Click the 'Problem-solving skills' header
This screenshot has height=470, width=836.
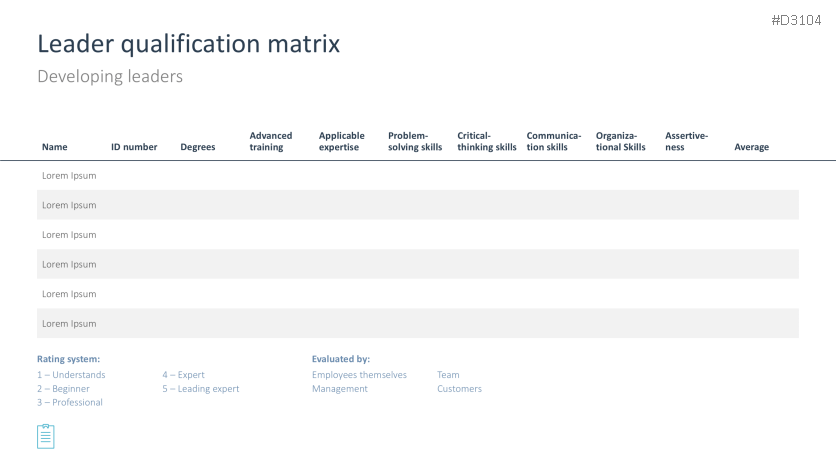[x=415, y=141]
